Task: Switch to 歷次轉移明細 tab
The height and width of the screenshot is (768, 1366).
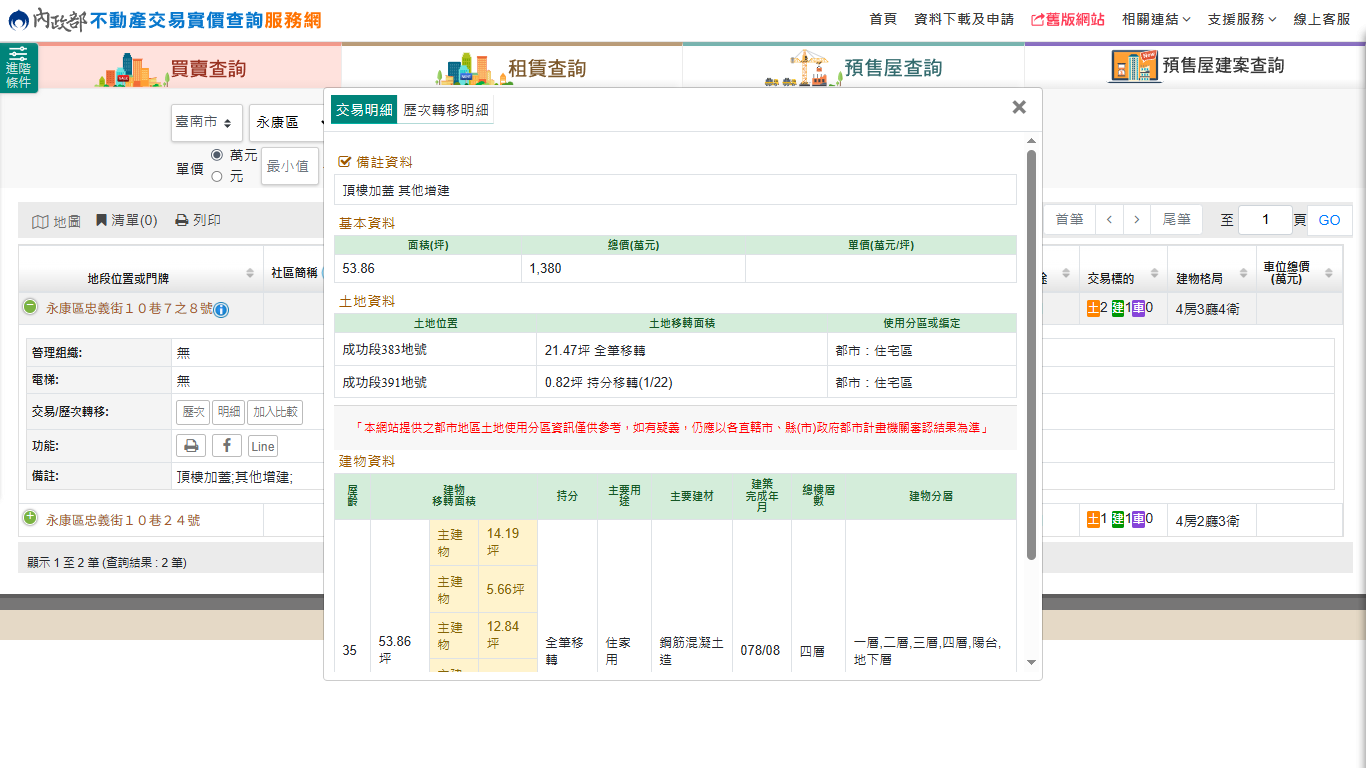Action: click(x=446, y=110)
